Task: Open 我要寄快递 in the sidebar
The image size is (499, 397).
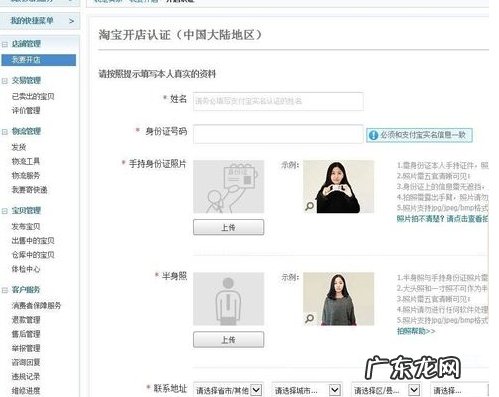Action: coord(29,190)
